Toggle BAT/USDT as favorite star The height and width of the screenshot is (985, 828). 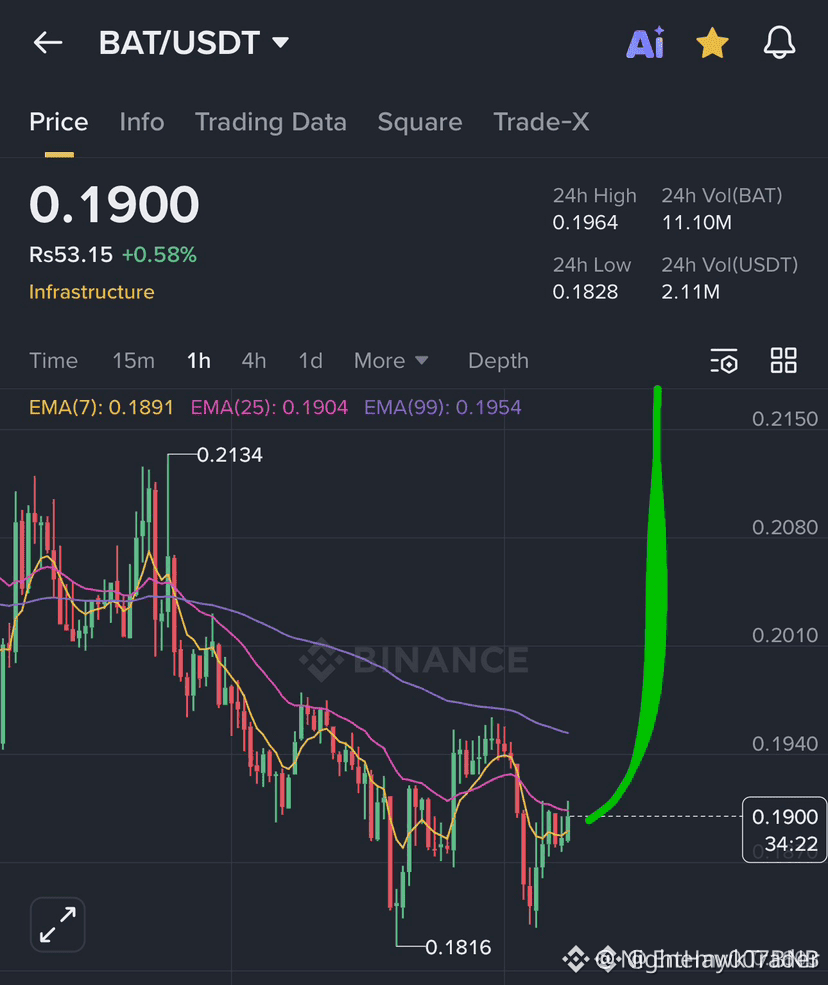pyautogui.click(x=712, y=43)
